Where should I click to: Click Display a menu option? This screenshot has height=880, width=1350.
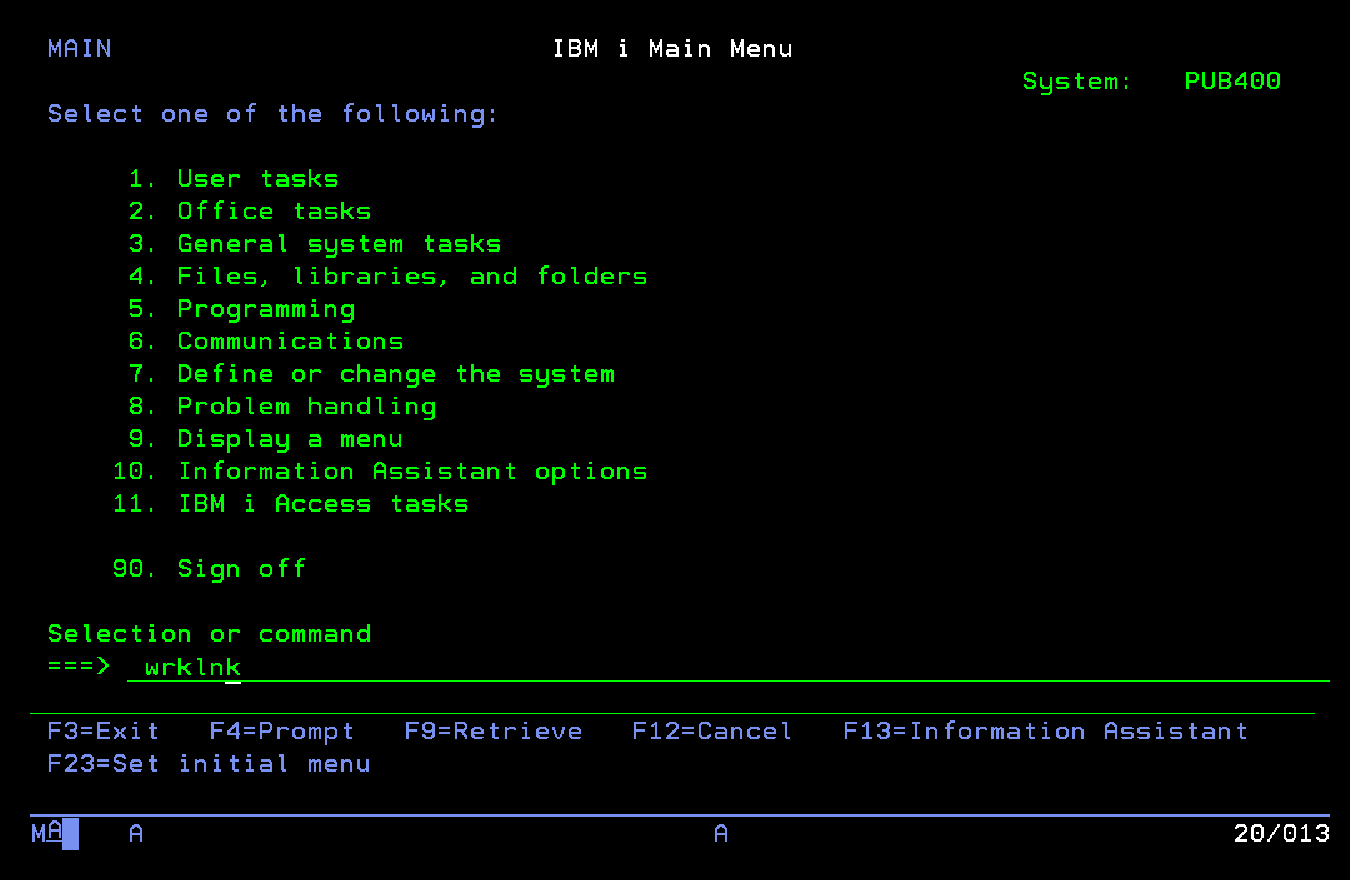pyautogui.click(x=289, y=439)
